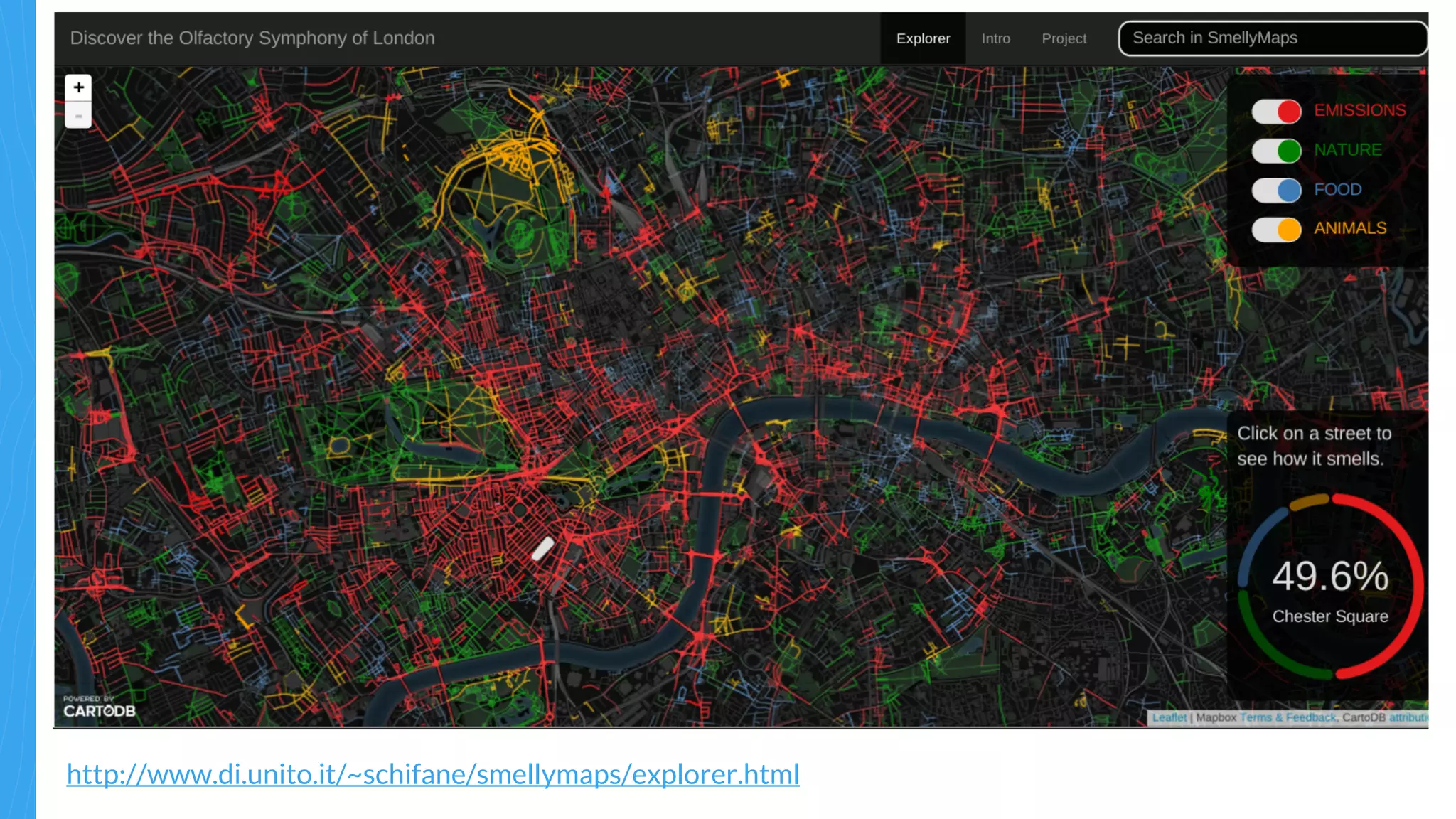This screenshot has width=1456, height=819.
Task: Zoom out the map with minus button
Action: [x=78, y=115]
